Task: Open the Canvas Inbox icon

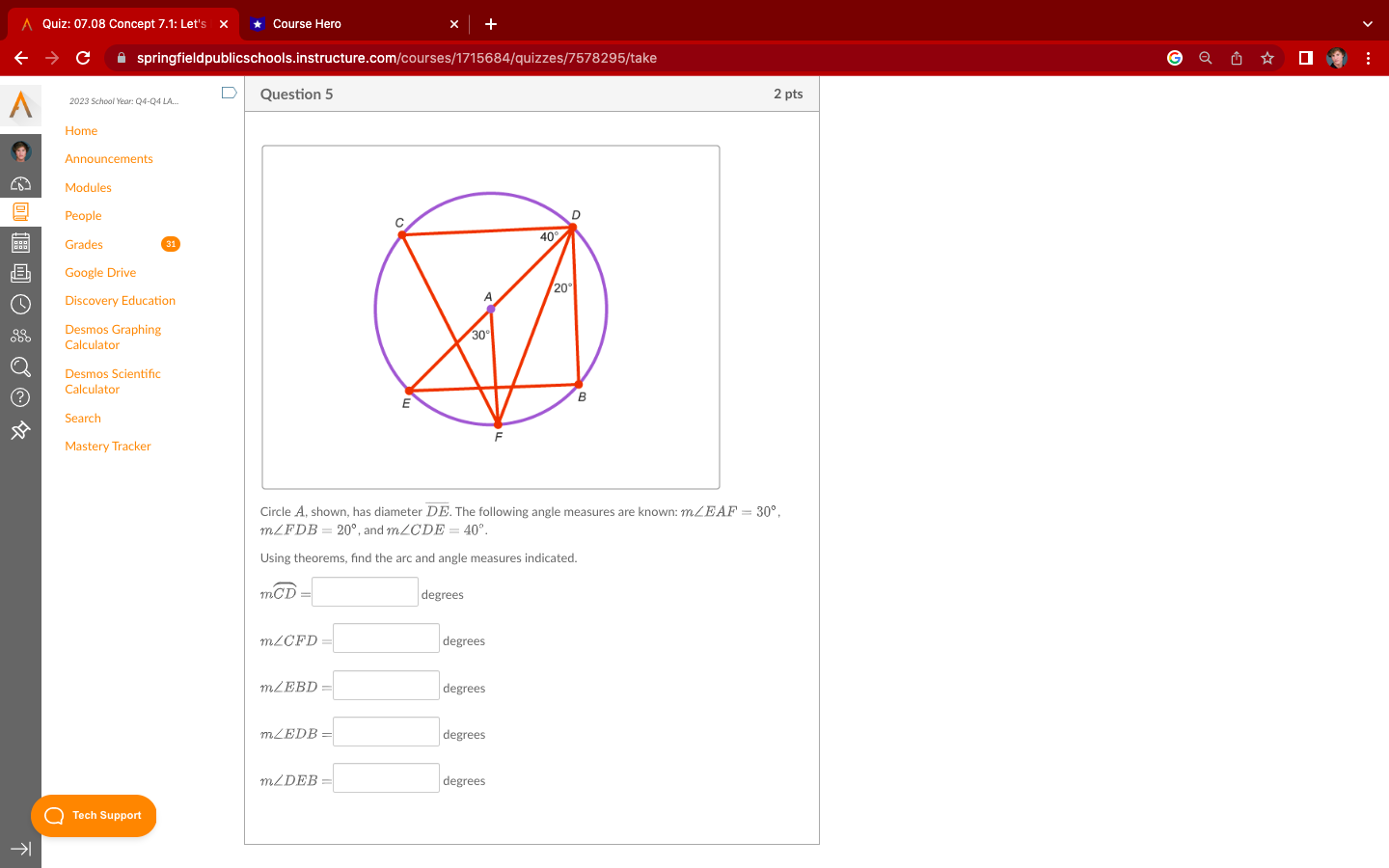Action: [21, 272]
